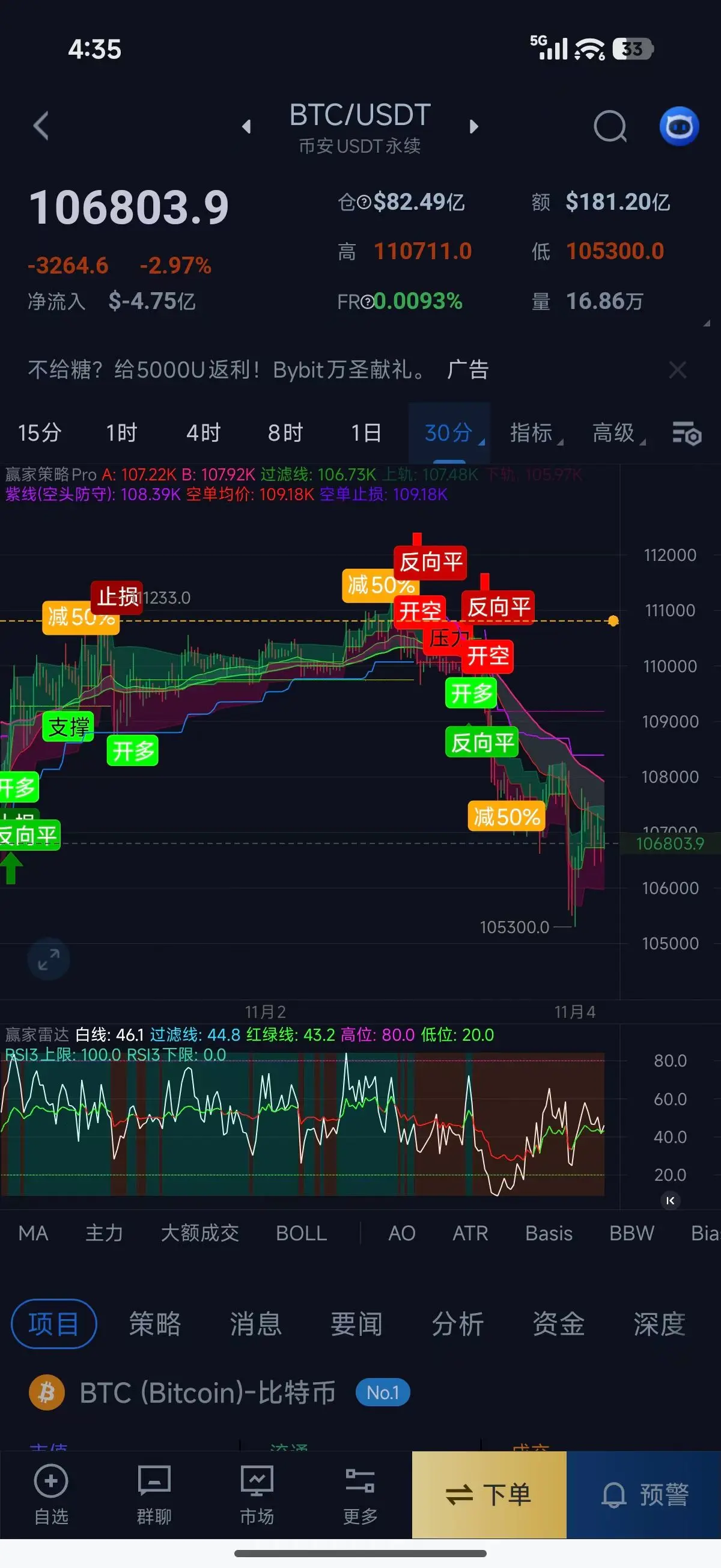Open chart settings list-gear icon
This screenshot has height=1568, width=721.
click(687, 433)
